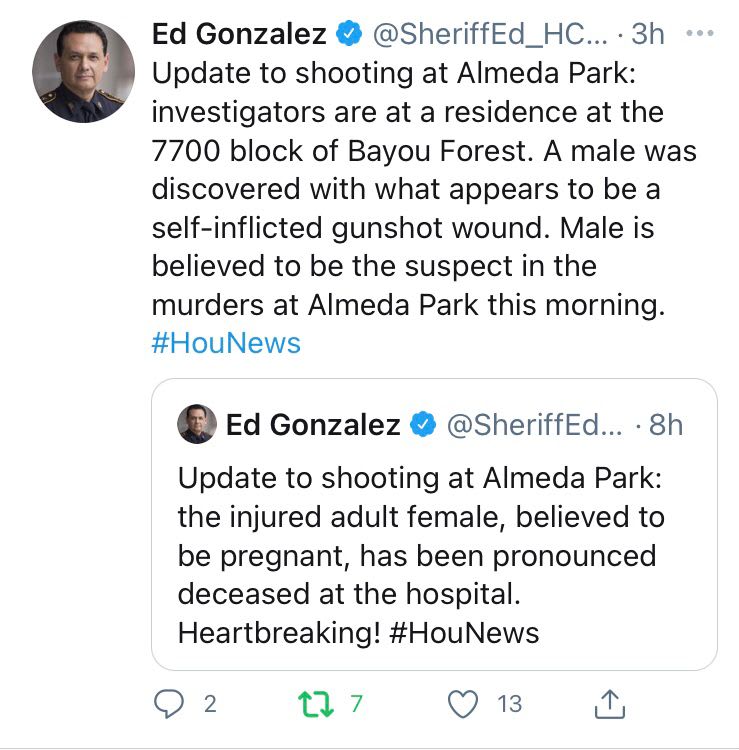The image size is (739, 750).
Task: Open the share tweet icon
Action: point(609,704)
